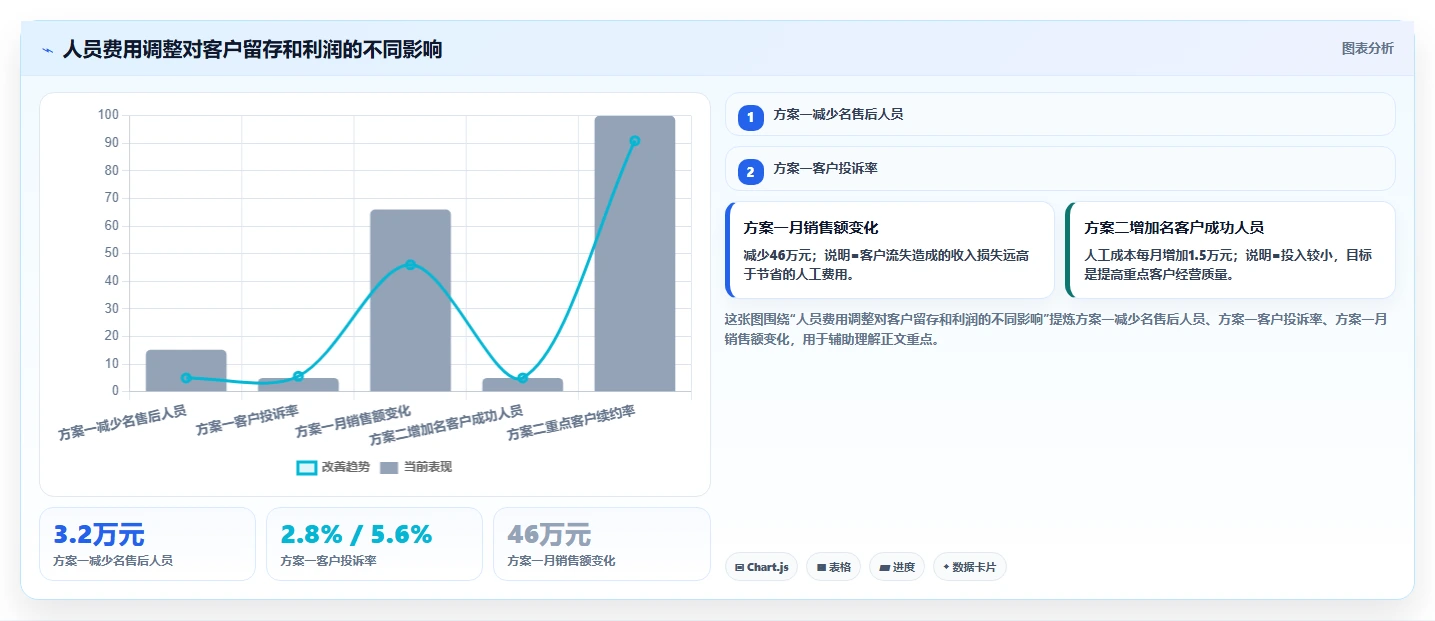Screen dimensions: 1435x621
Task: Open the 方案一月销售额变化 card
Action: click(890, 250)
